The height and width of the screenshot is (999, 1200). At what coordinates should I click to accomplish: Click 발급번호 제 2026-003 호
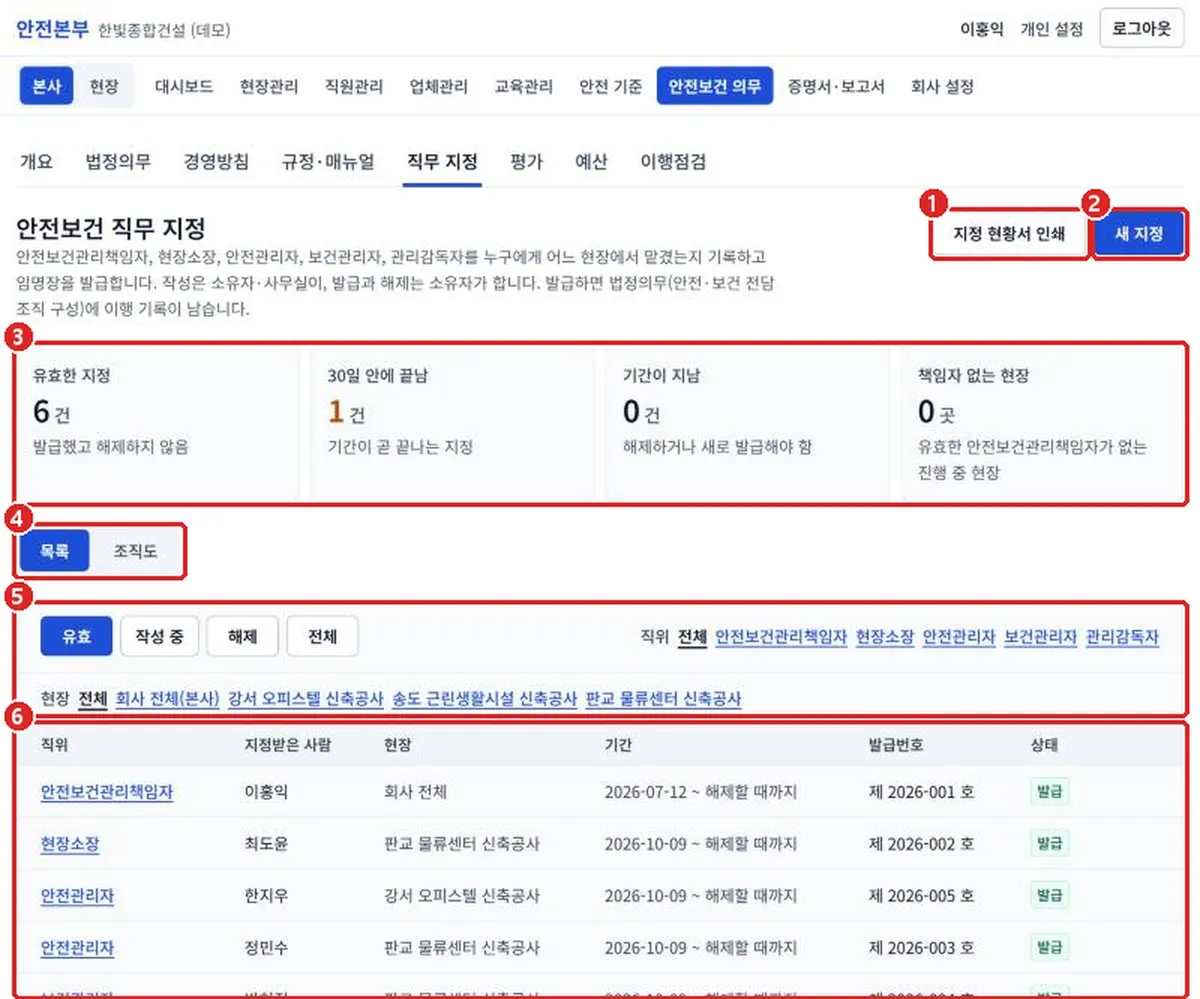pos(922,948)
